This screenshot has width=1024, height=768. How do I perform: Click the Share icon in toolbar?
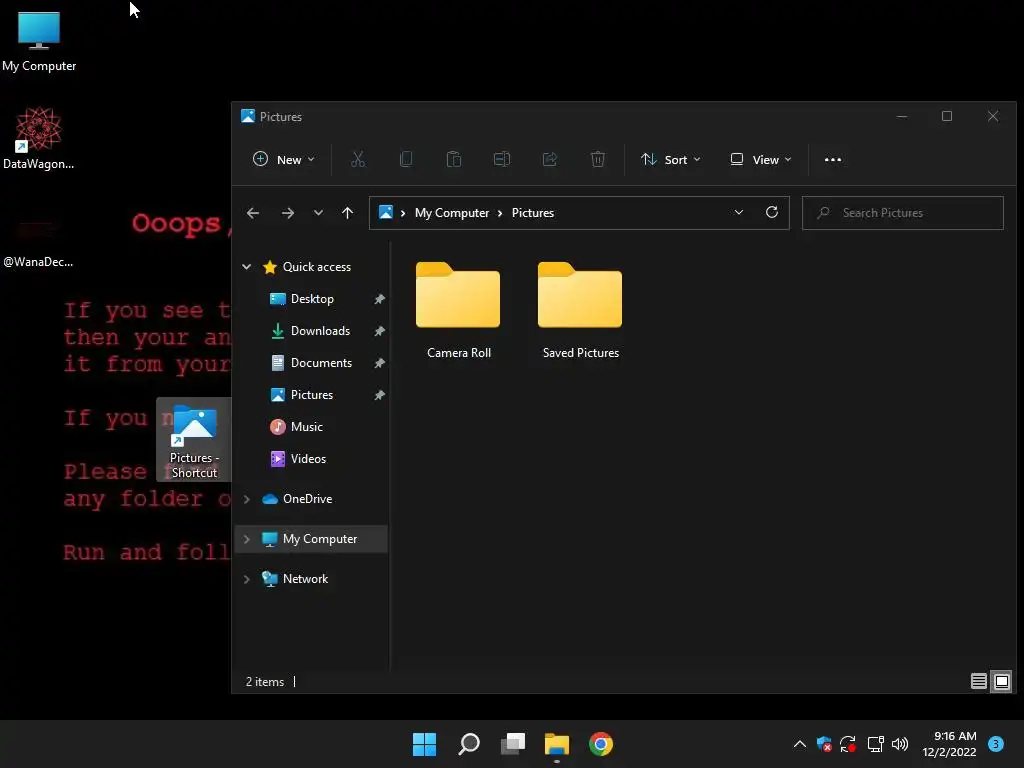point(550,159)
